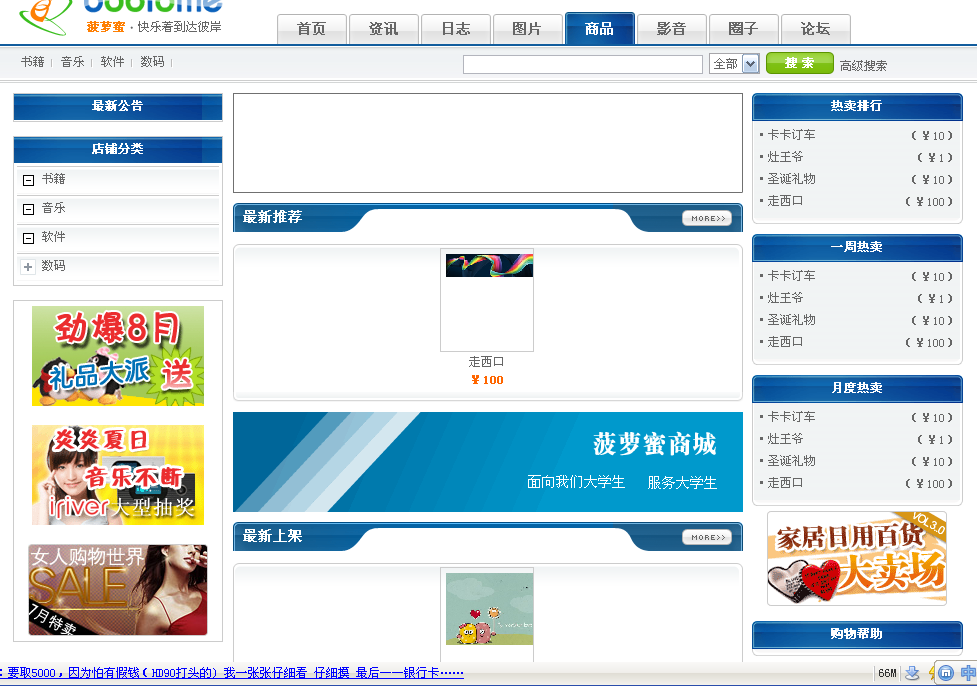Screen dimensions: 977x686
Task: Switch to the 影音 tab
Action: tap(672, 29)
